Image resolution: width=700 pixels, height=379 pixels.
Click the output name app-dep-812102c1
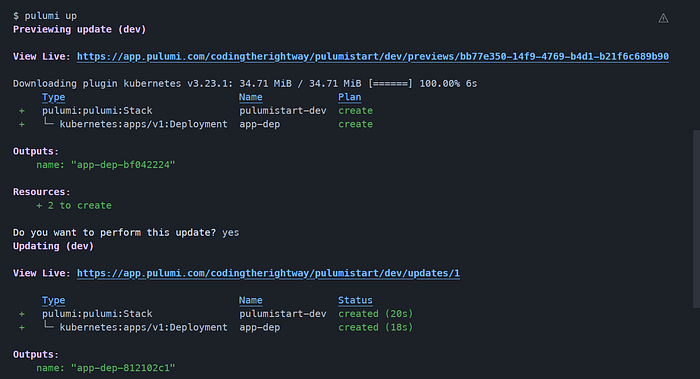click(x=123, y=368)
